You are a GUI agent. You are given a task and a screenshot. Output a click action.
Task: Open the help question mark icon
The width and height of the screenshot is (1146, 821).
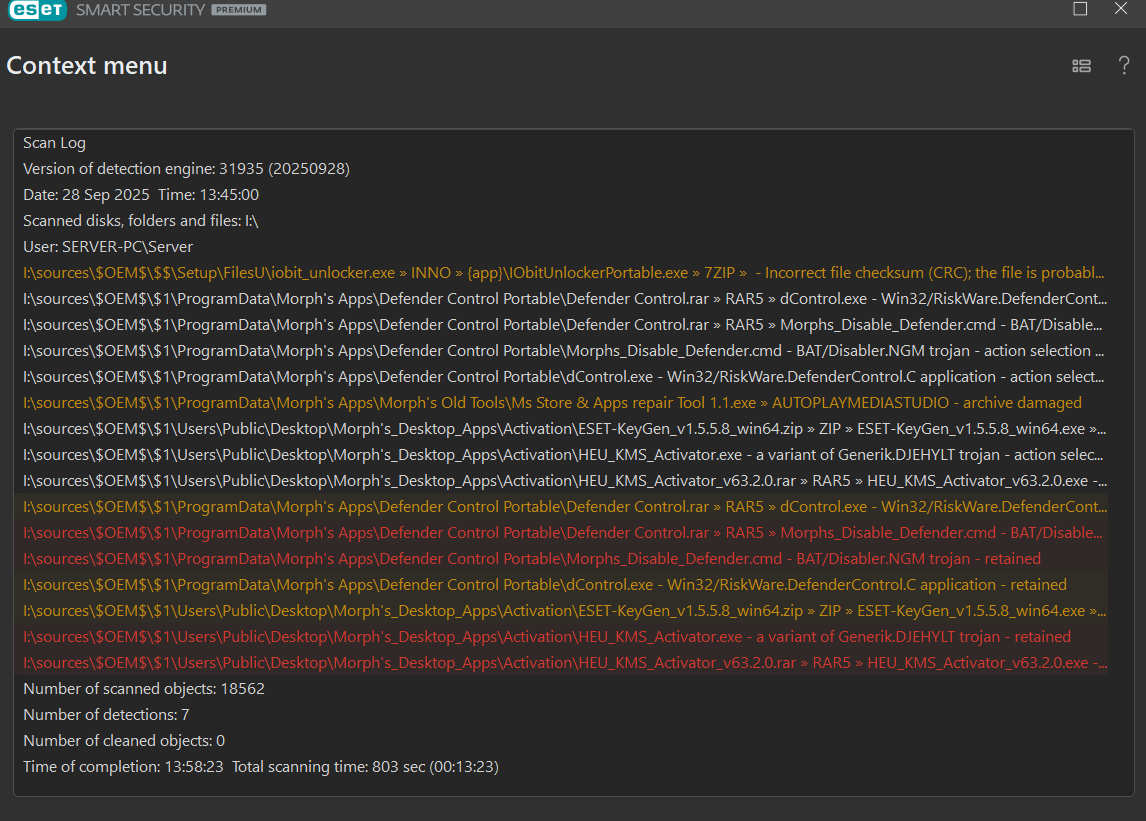click(1124, 66)
